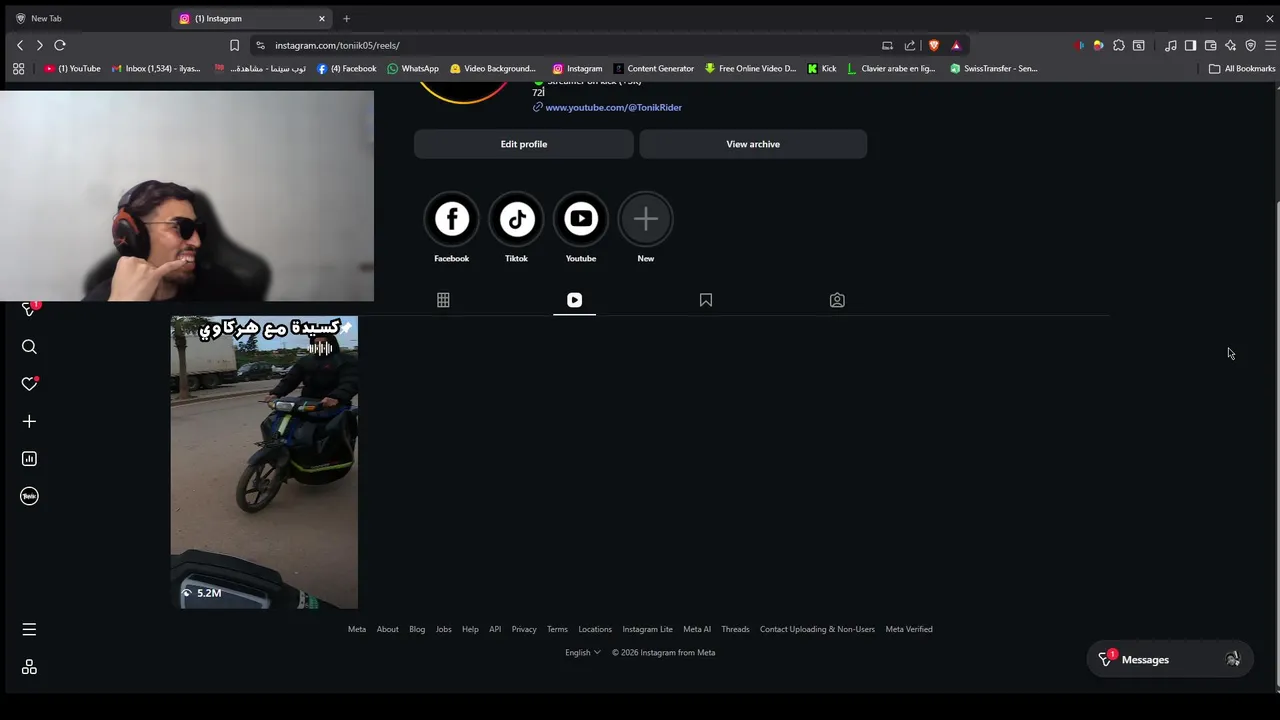Open the Terms footer link
This screenshot has width=1280, height=720.
click(x=557, y=629)
